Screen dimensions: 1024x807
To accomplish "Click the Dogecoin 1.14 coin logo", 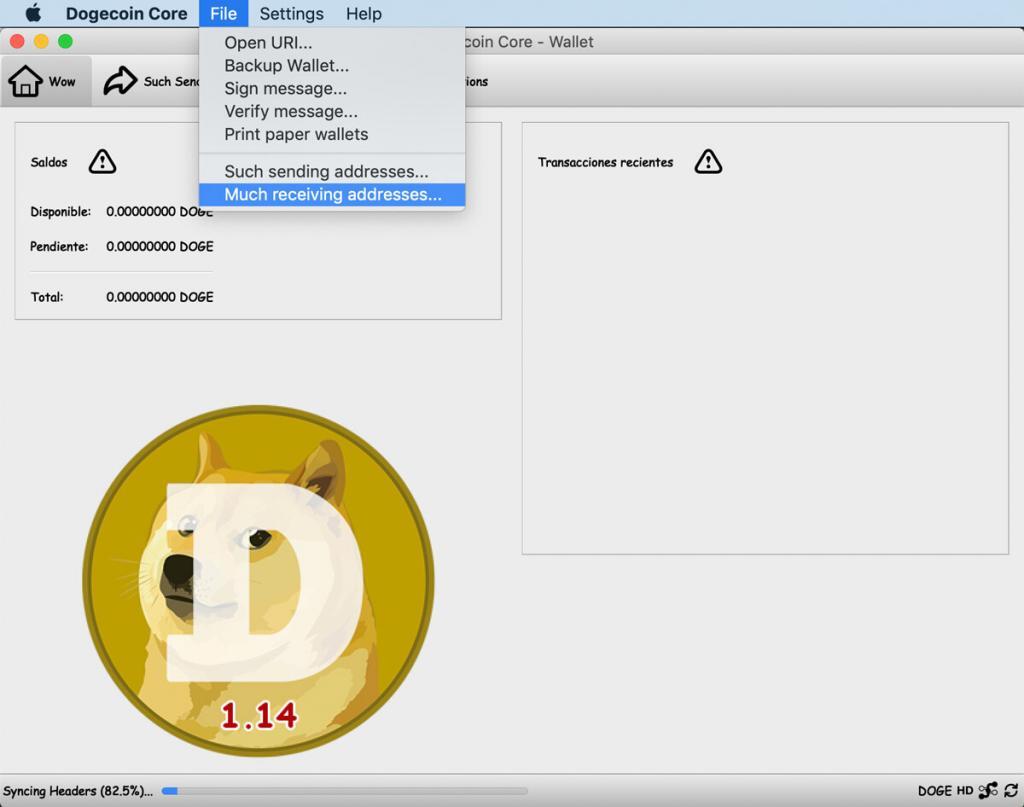I will tap(259, 581).
